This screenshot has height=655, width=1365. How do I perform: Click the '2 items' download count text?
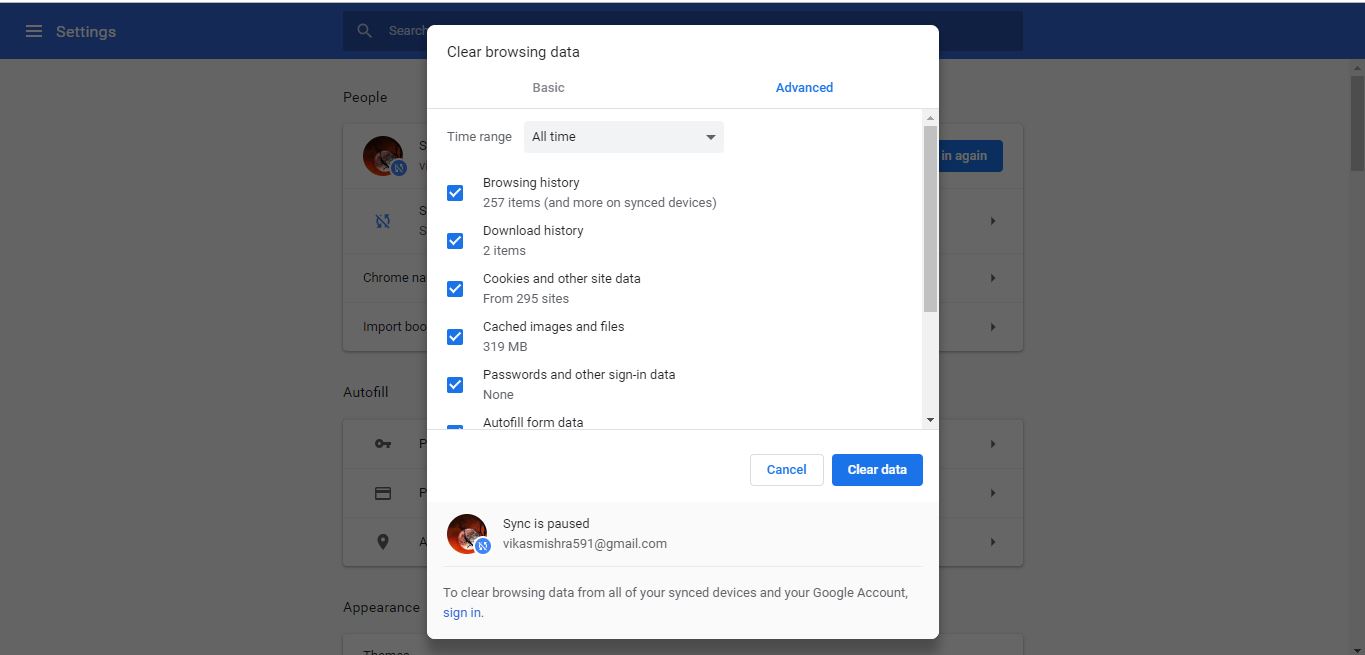pos(504,251)
